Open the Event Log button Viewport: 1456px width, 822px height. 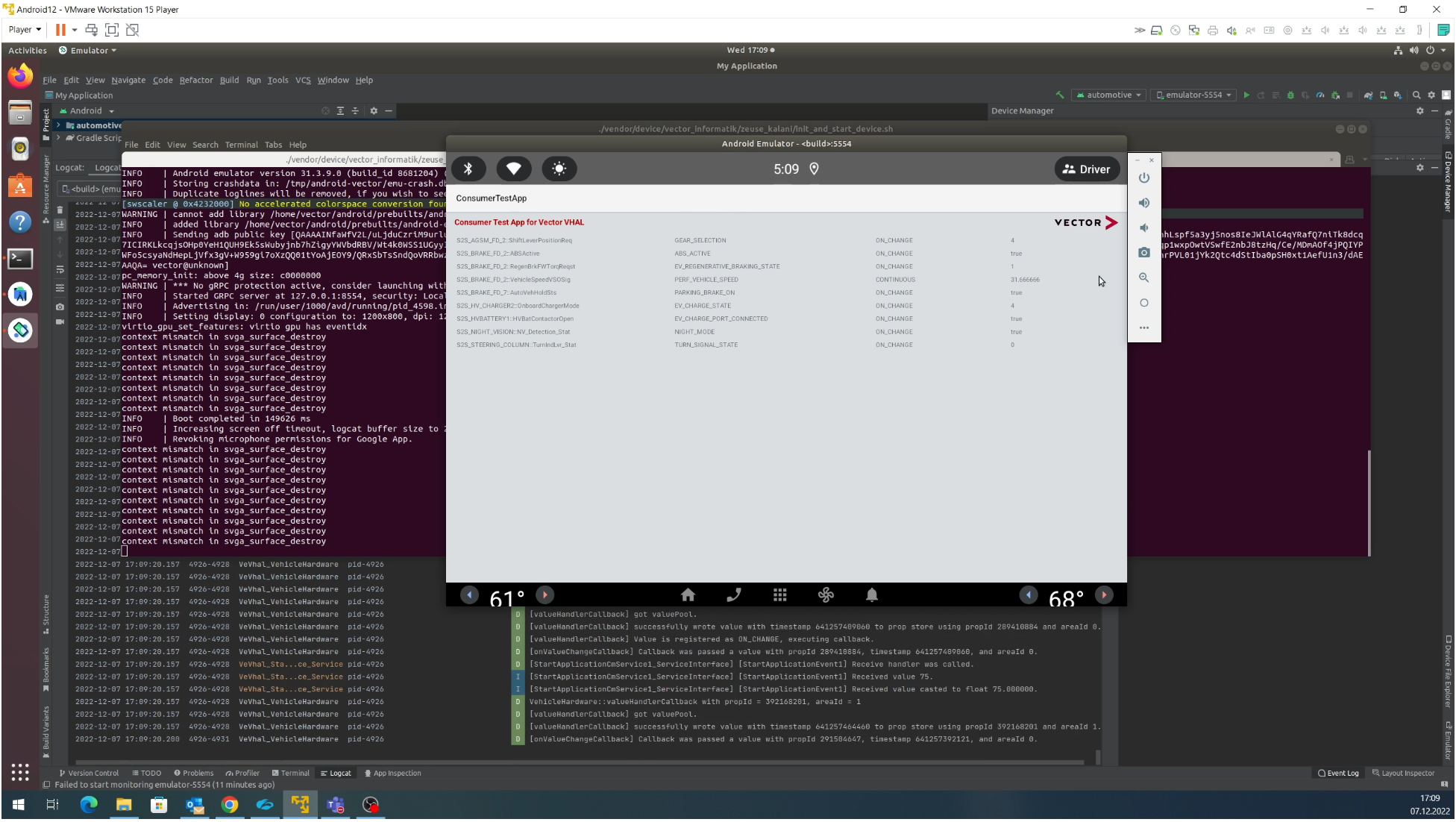[1338, 773]
